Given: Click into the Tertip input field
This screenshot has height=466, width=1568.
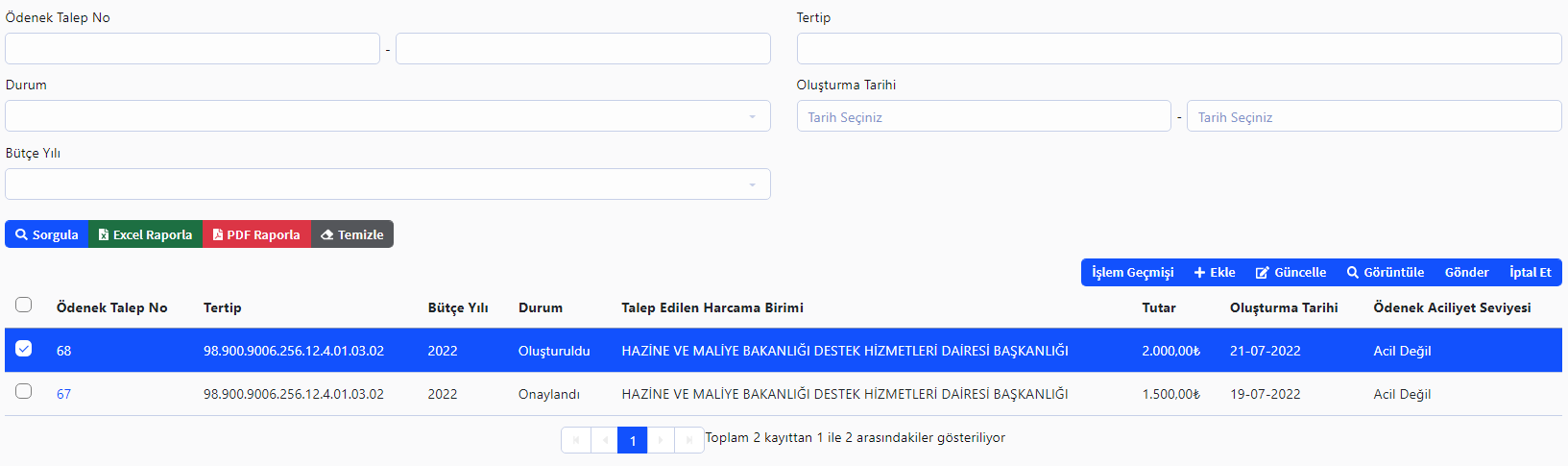Looking at the screenshot, I should [x=1178, y=49].
